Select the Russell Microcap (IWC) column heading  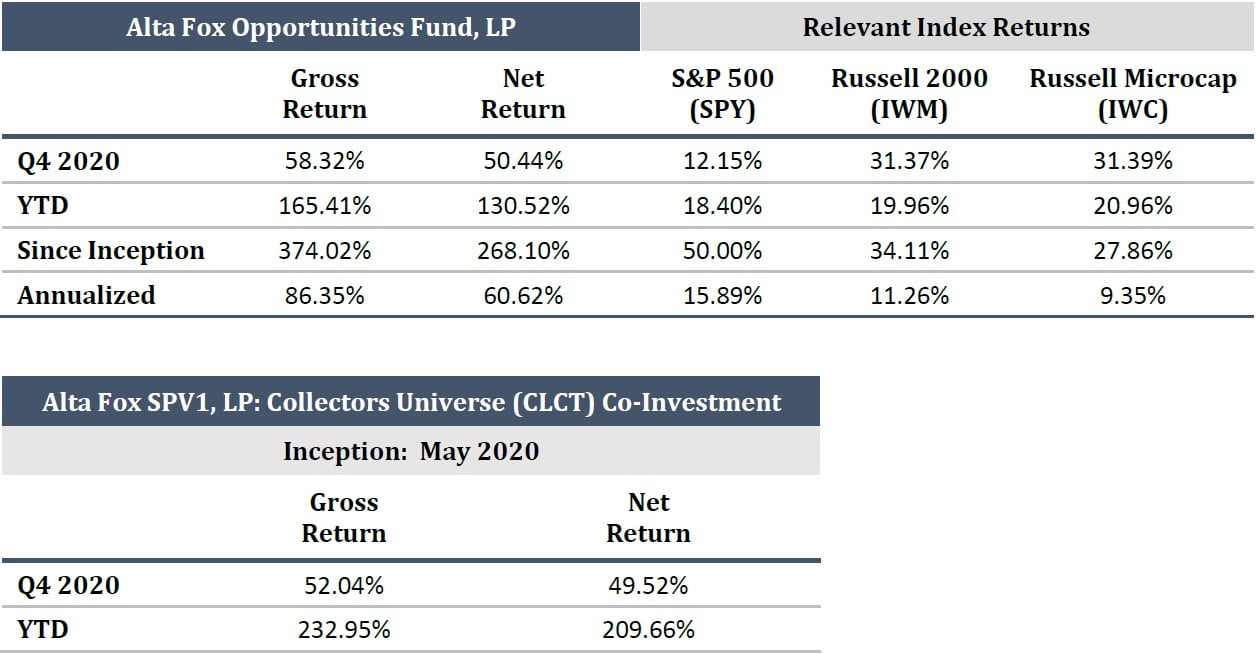click(x=1133, y=94)
